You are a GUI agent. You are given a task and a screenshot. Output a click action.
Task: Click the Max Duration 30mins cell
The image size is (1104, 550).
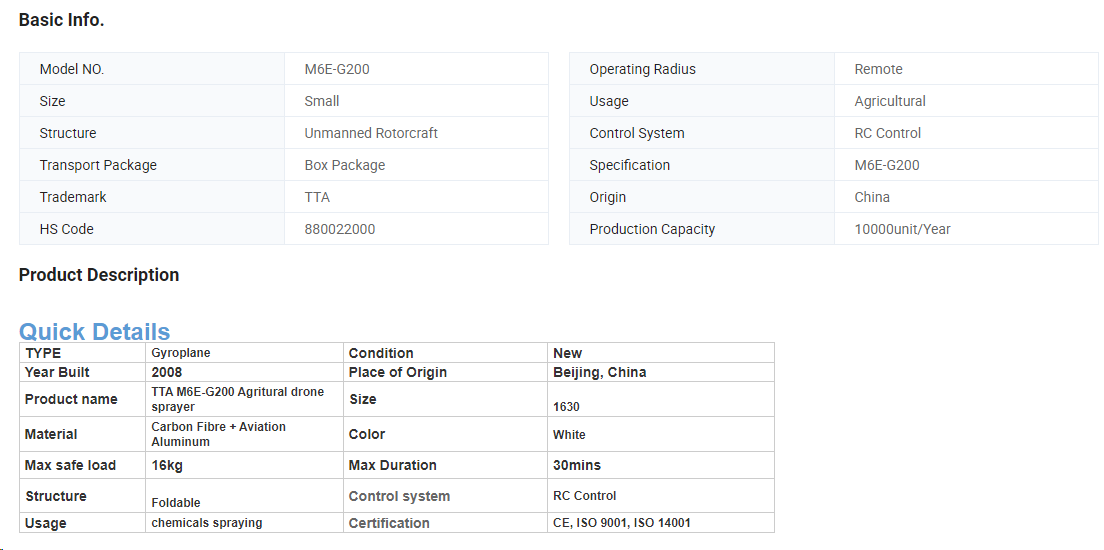[660, 465]
